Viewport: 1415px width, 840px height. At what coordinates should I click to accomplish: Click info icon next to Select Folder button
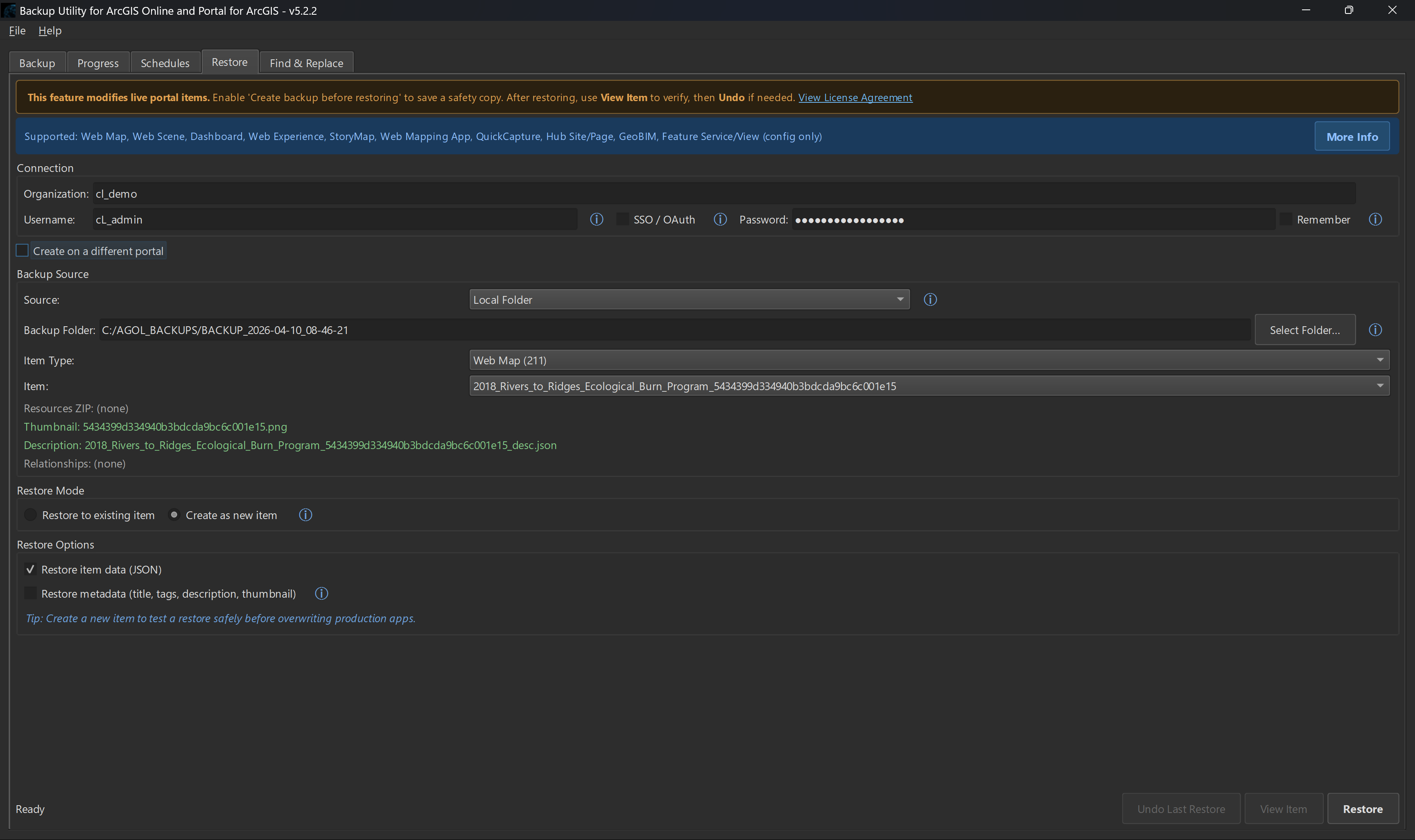click(x=1375, y=330)
